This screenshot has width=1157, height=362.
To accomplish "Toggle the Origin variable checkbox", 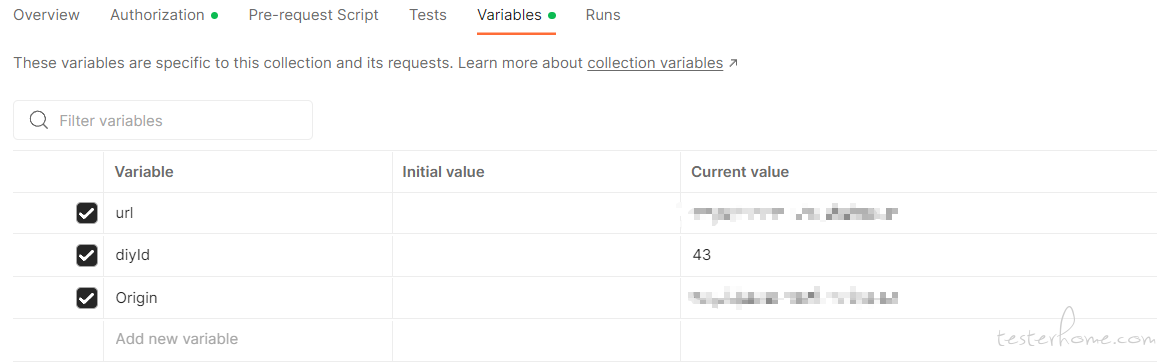I will pos(87,298).
